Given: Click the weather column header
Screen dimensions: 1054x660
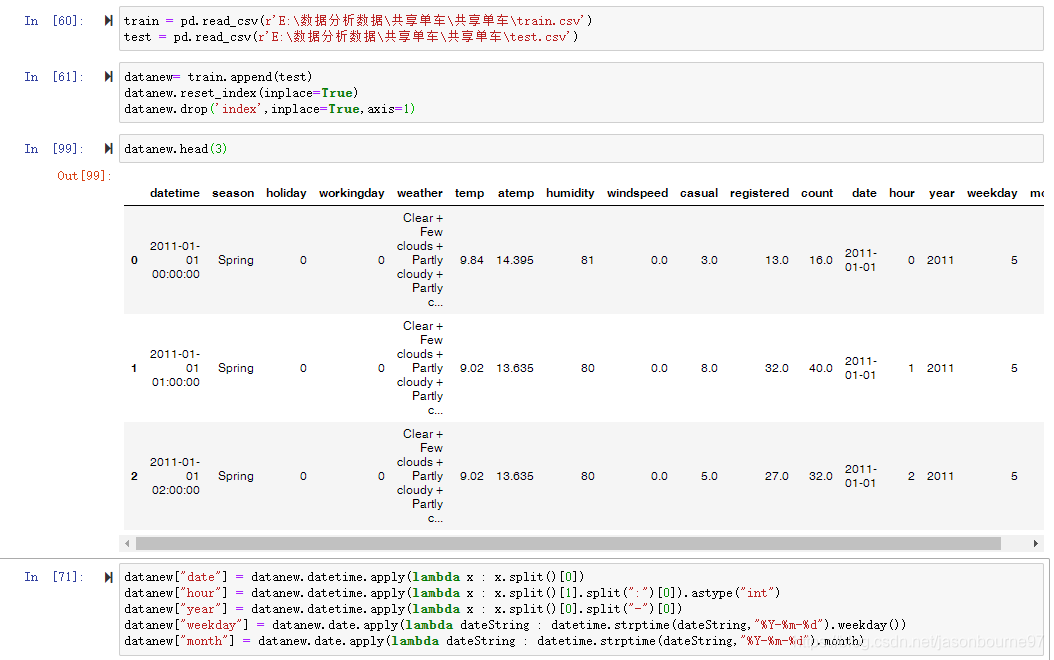Looking at the screenshot, I should pyautogui.click(x=419, y=193).
